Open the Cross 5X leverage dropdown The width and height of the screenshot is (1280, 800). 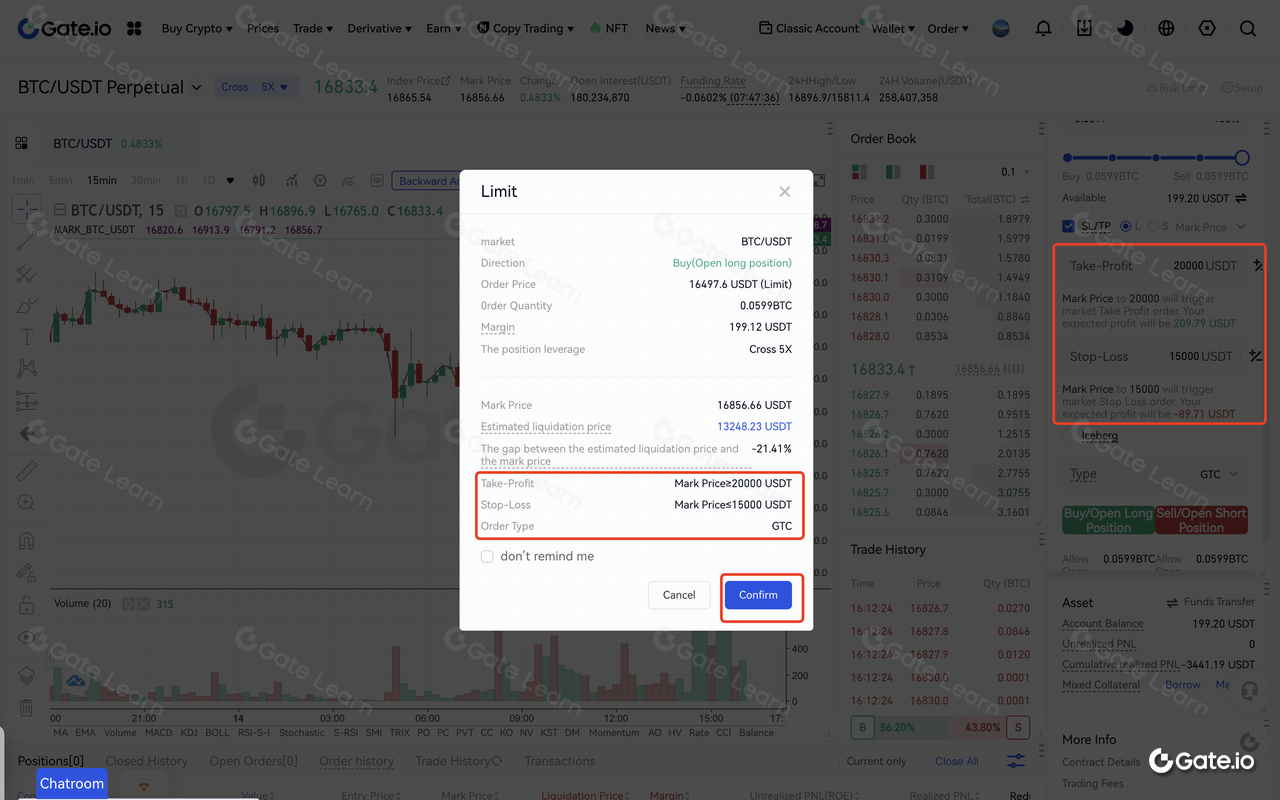click(256, 87)
